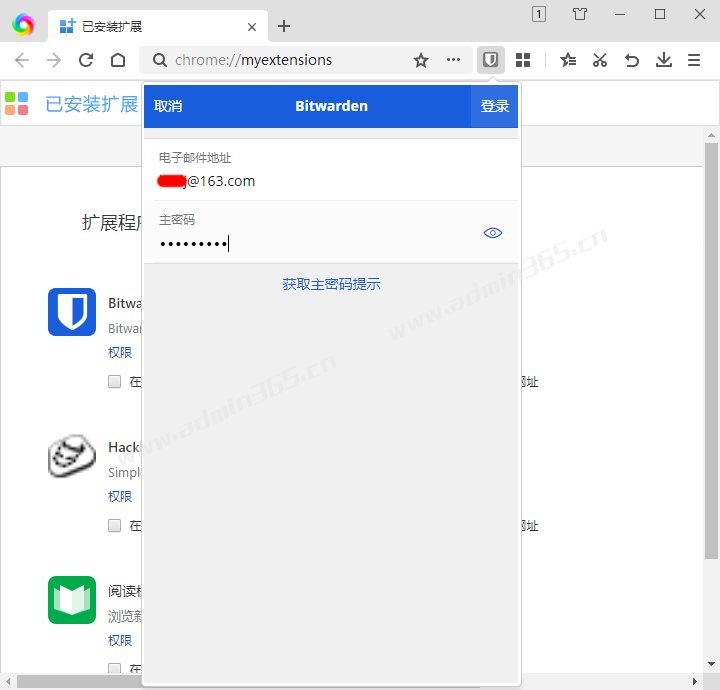Tick the checkbox under Hack extension
The height and width of the screenshot is (690, 720).
[114, 525]
